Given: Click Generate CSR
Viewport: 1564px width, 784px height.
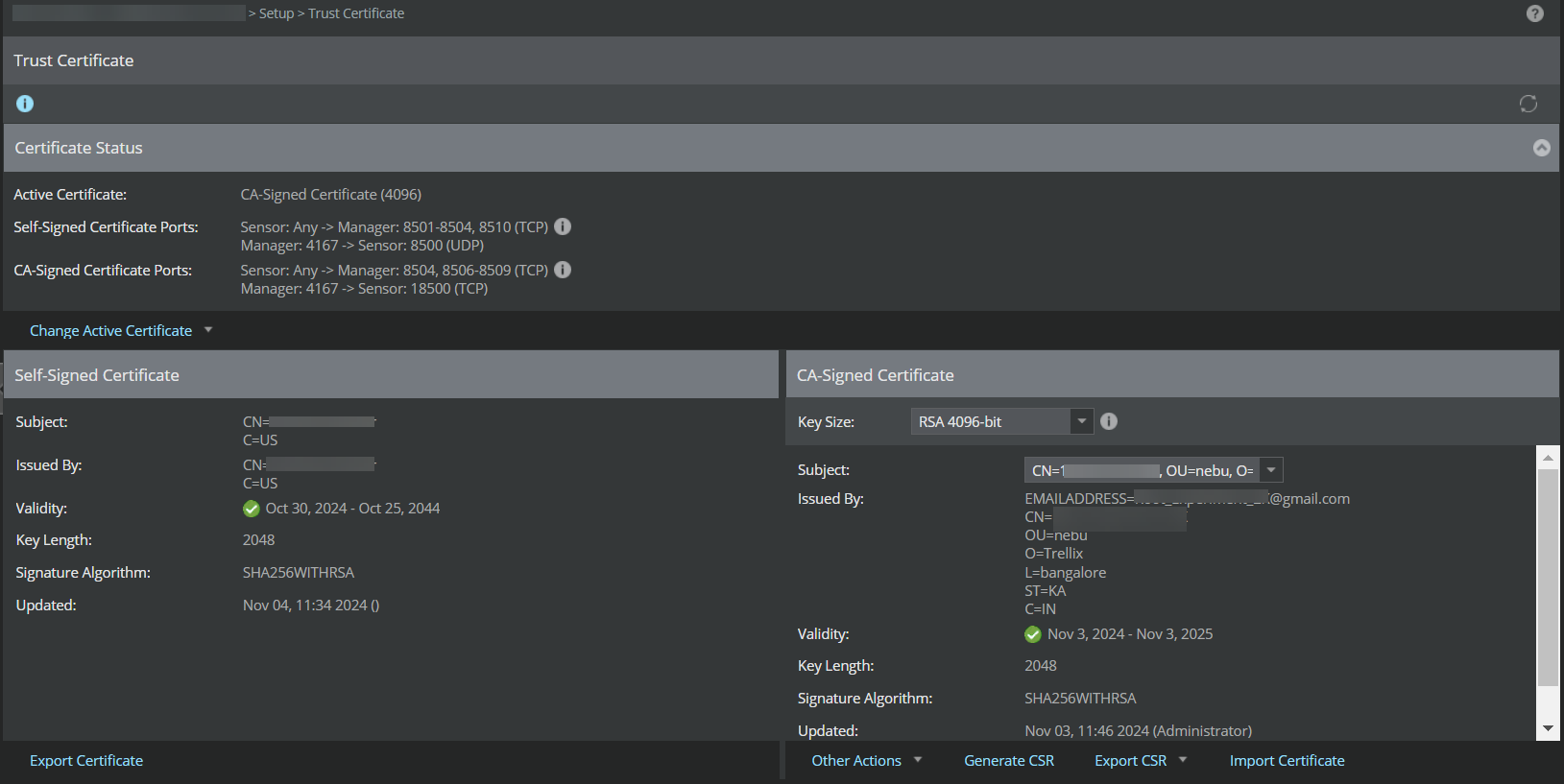Looking at the screenshot, I should pos(1009,760).
